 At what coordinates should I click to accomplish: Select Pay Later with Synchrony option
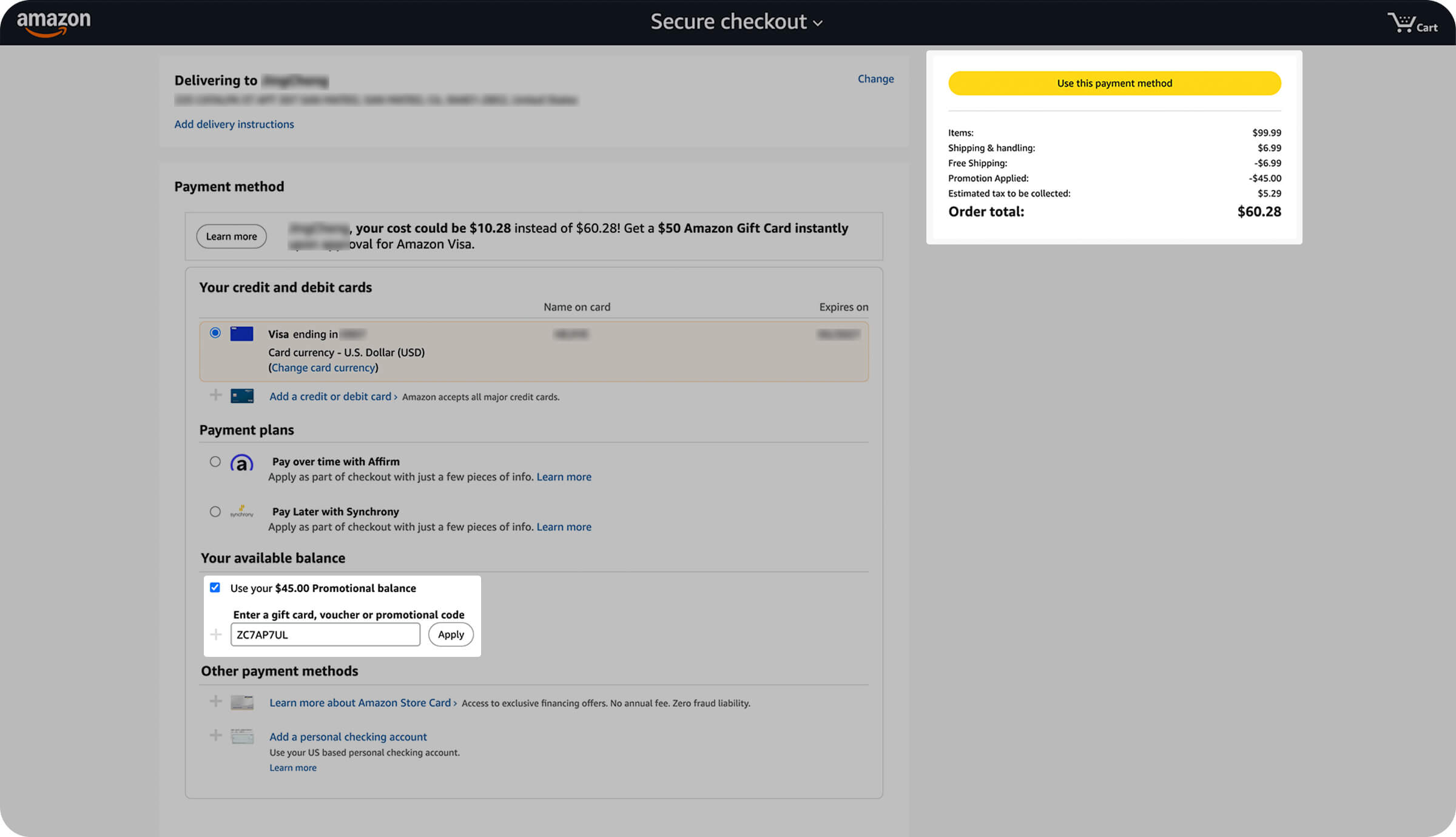[215, 512]
